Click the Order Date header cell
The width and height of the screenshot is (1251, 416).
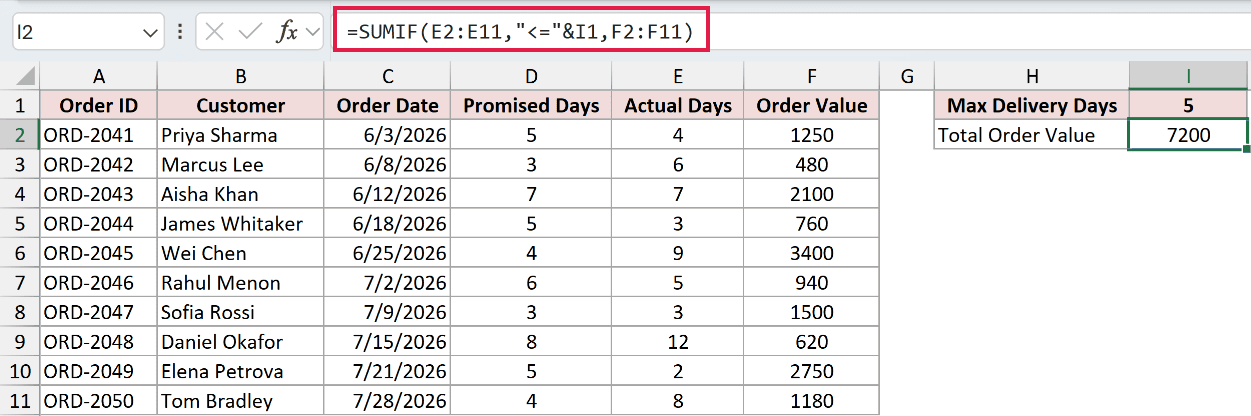point(387,105)
